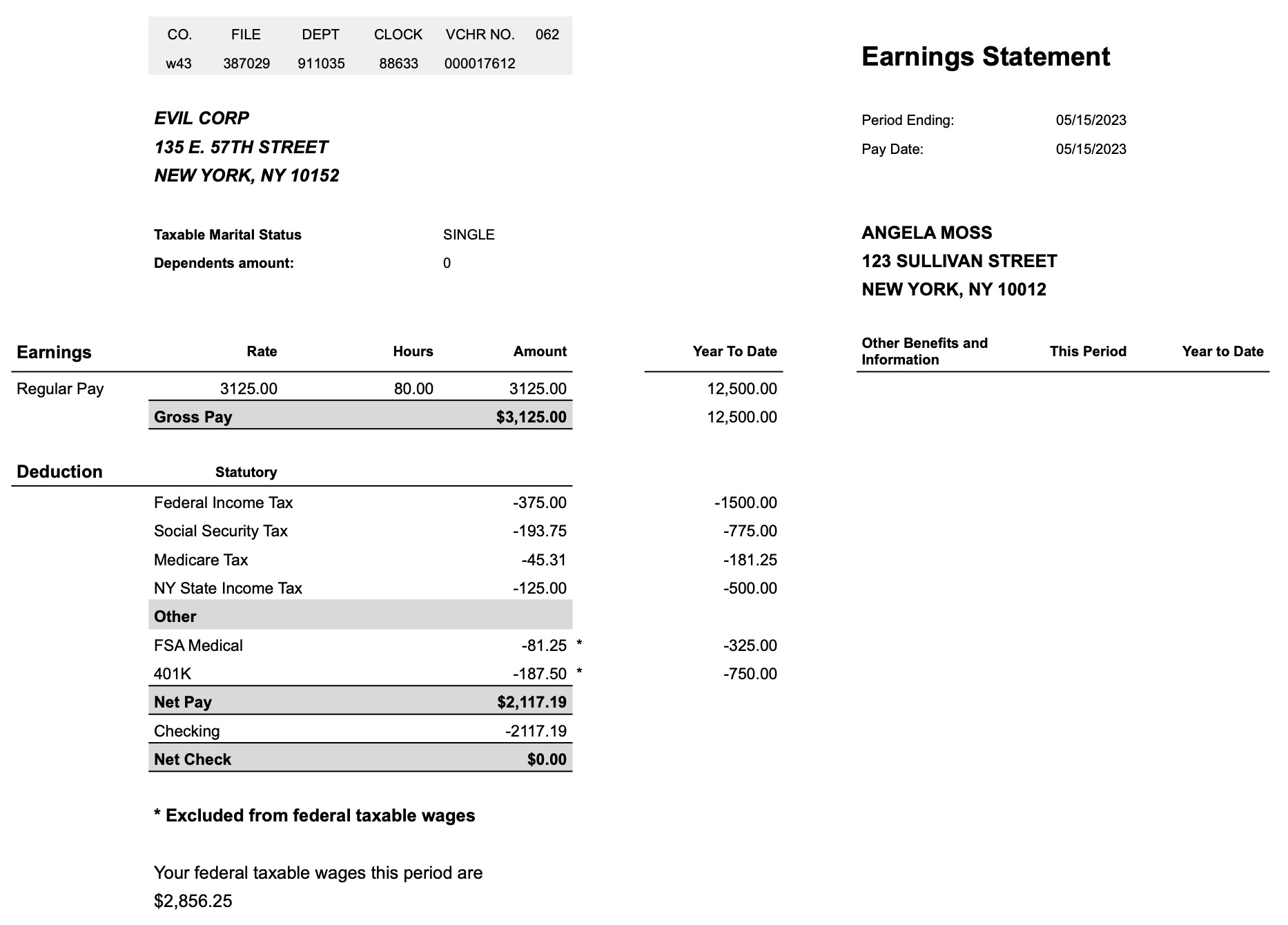1288x925 pixels.
Task: Click the Dependents amount label
Action: pyautogui.click(x=224, y=263)
